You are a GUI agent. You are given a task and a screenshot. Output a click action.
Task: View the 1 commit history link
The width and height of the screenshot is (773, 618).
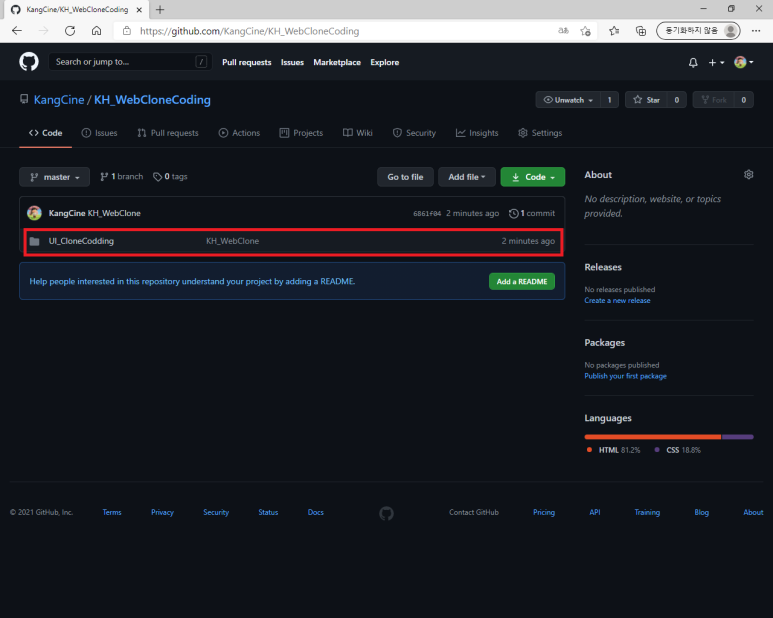(532, 213)
